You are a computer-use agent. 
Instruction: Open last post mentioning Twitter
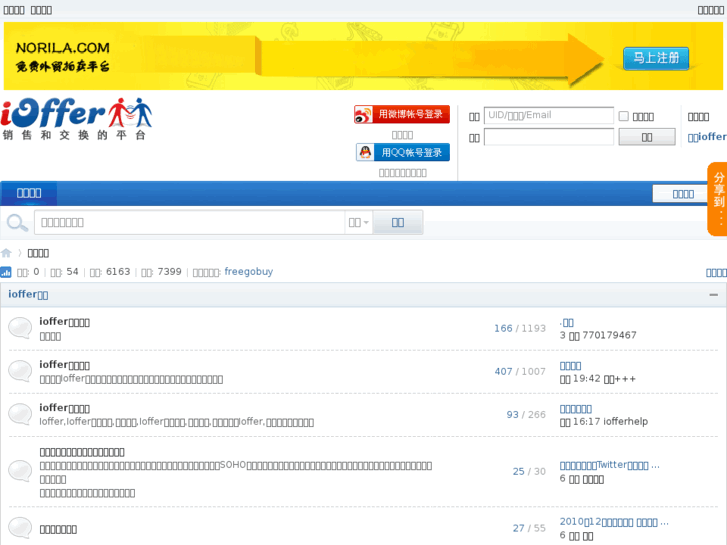pos(609,465)
